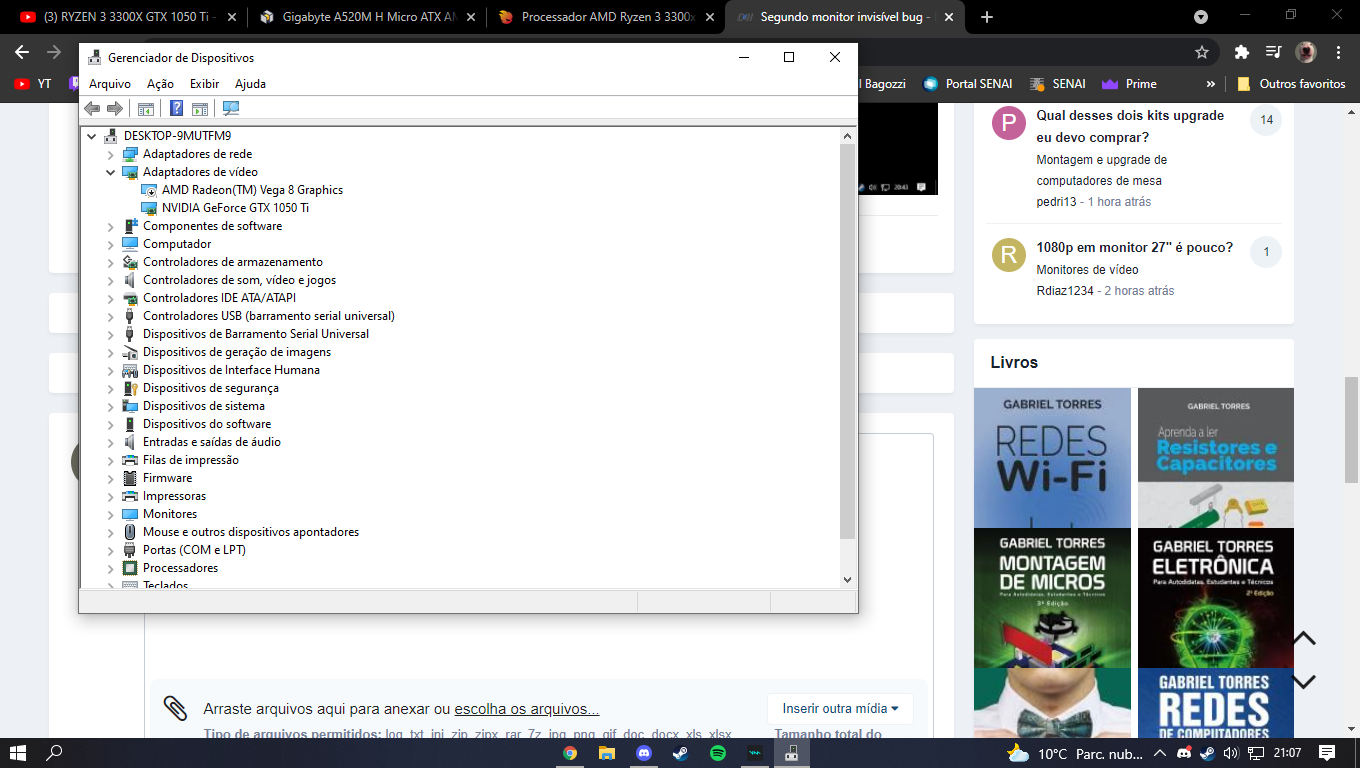Click the Entradas e saídas de áudio icon
The image size is (1360, 768).
pyautogui.click(x=130, y=442)
